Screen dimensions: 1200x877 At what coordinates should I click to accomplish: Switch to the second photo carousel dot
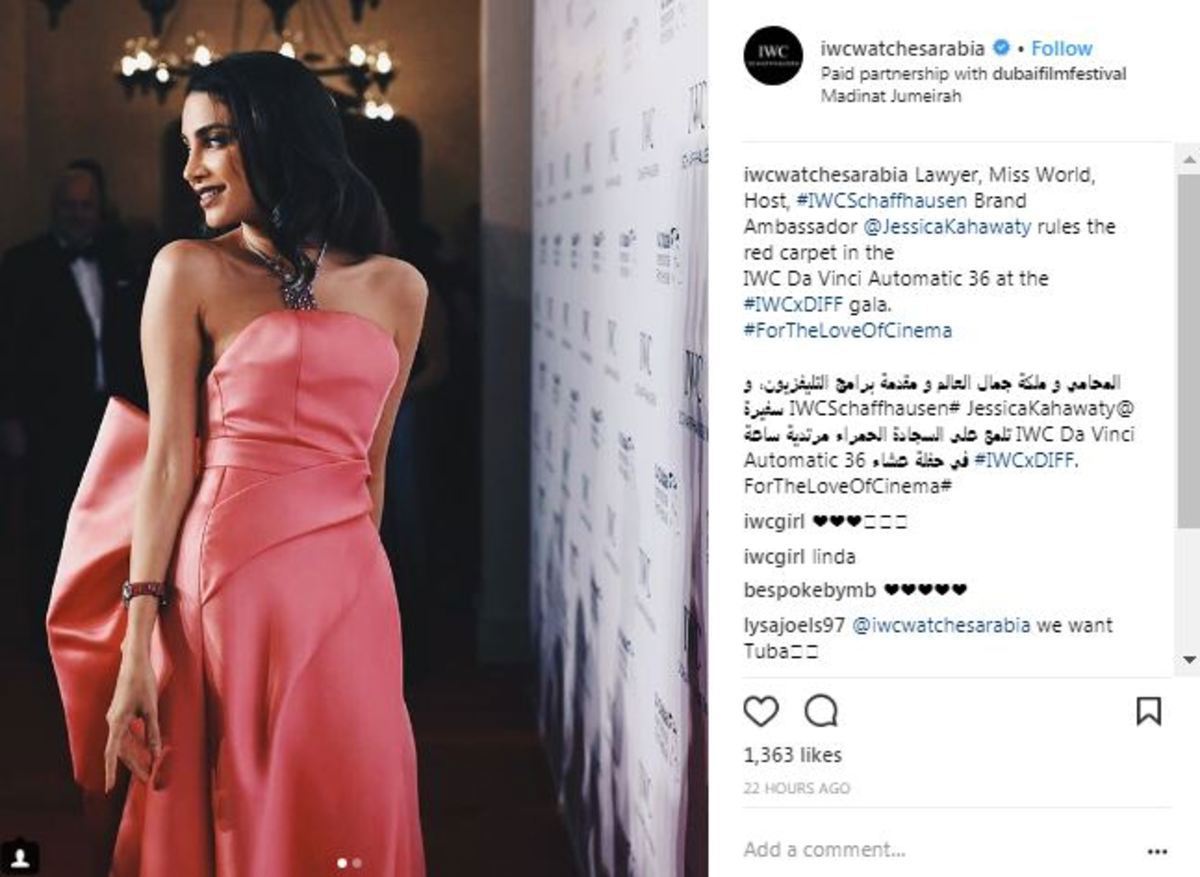pos(357,861)
